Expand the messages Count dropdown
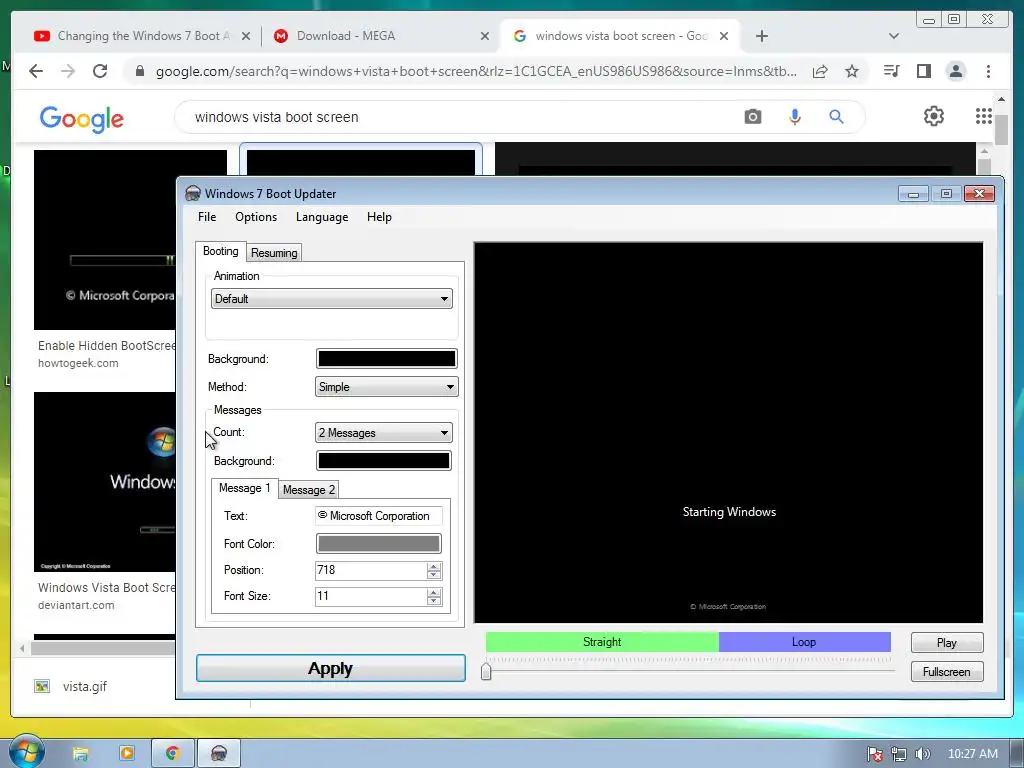Screen dimensions: 1024x768 click(384, 432)
